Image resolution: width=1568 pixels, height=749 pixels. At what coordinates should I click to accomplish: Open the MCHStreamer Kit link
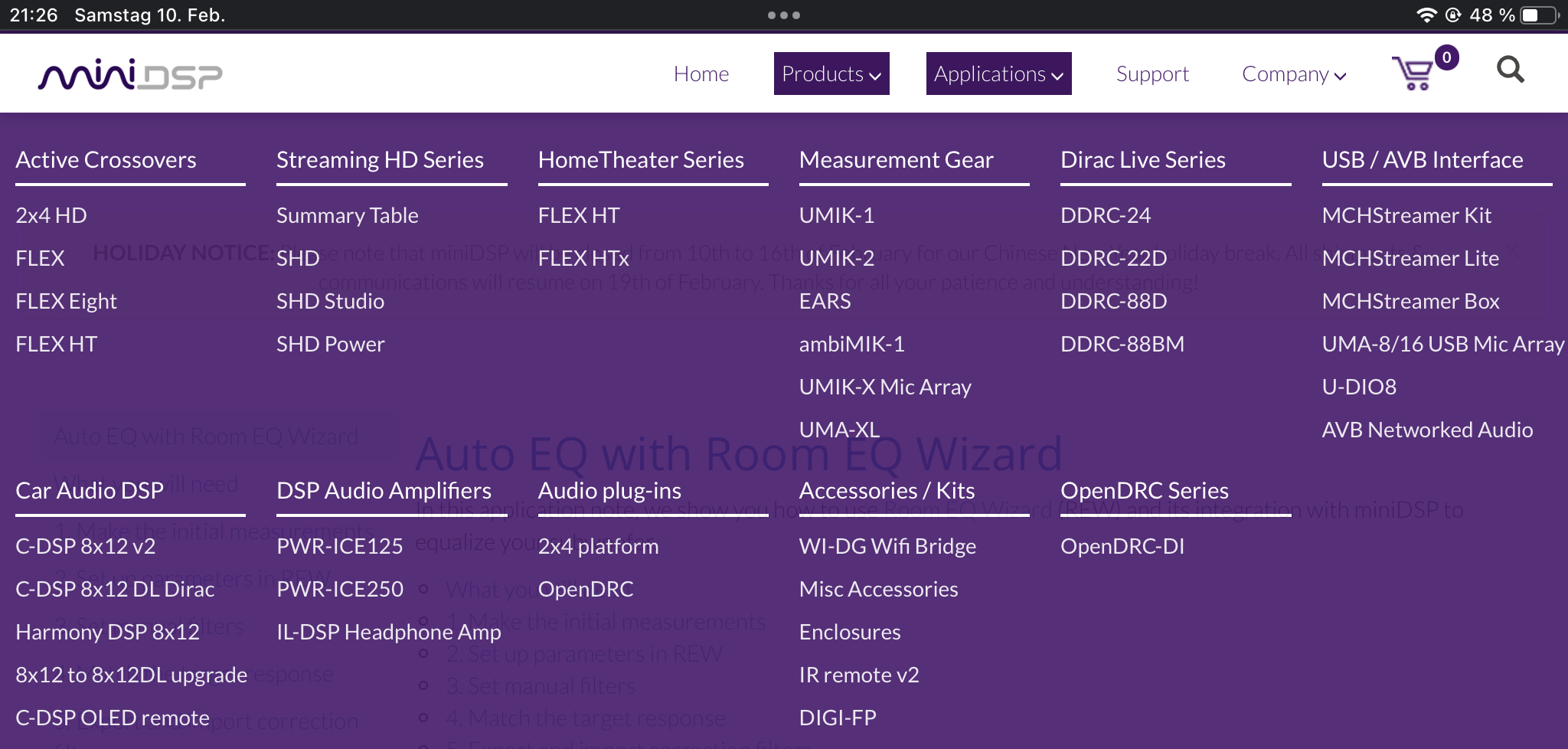tap(1406, 215)
